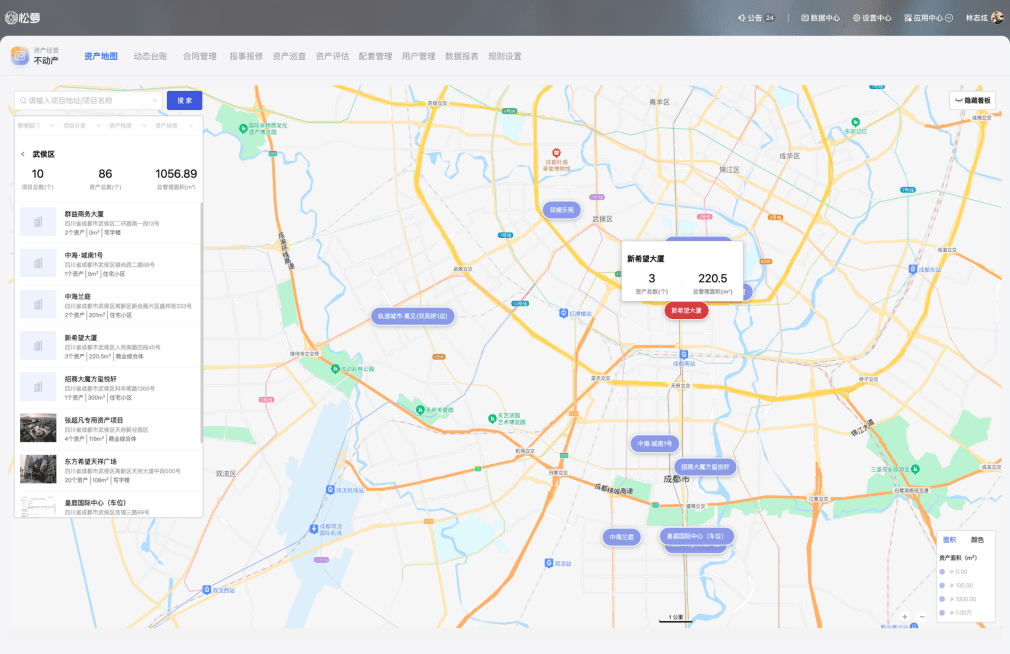Switch to 报事报修 tab
Viewport: 1010px width, 654px height.
point(246,56)
